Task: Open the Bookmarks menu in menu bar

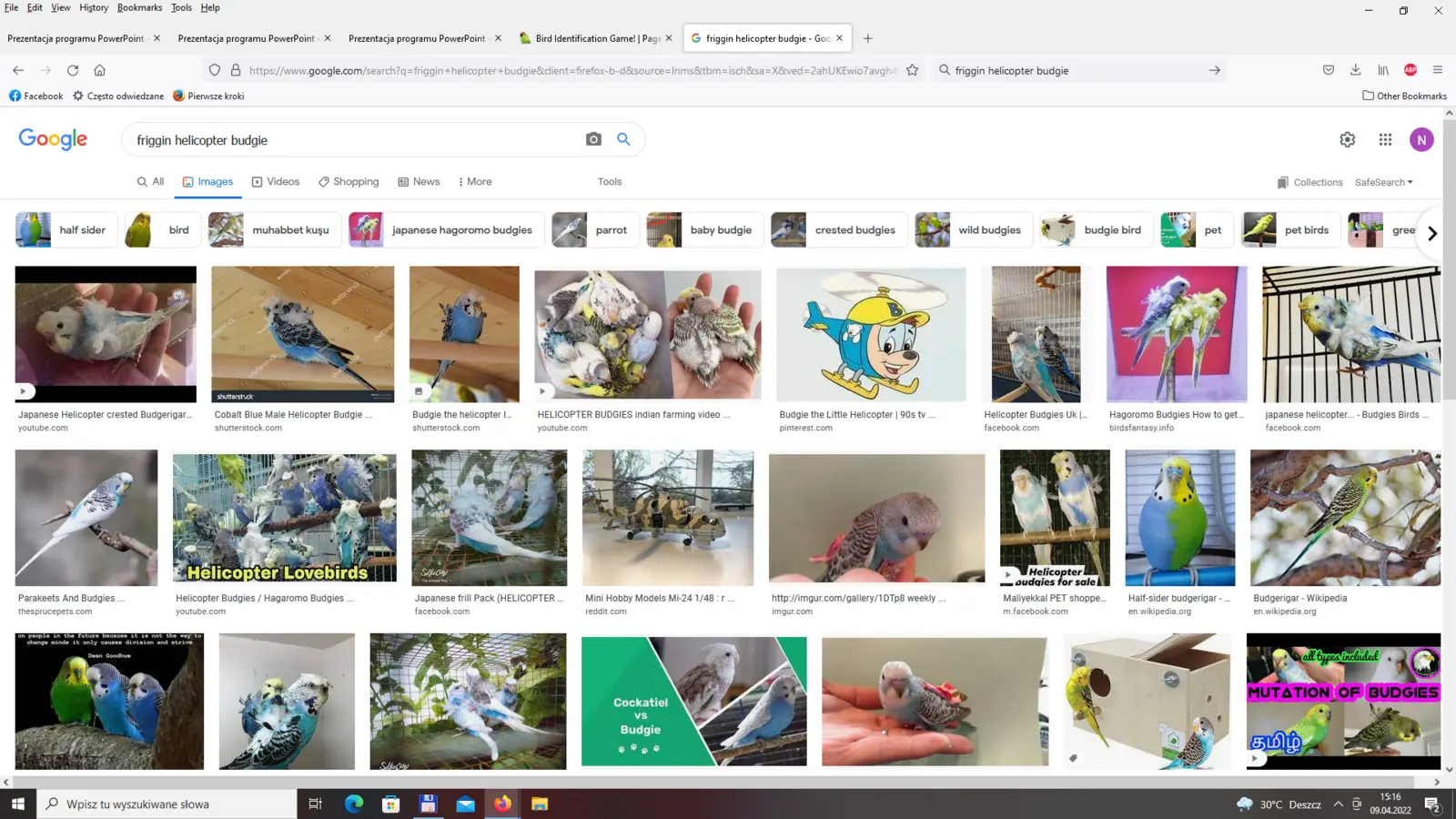Action: coord(139,7)
